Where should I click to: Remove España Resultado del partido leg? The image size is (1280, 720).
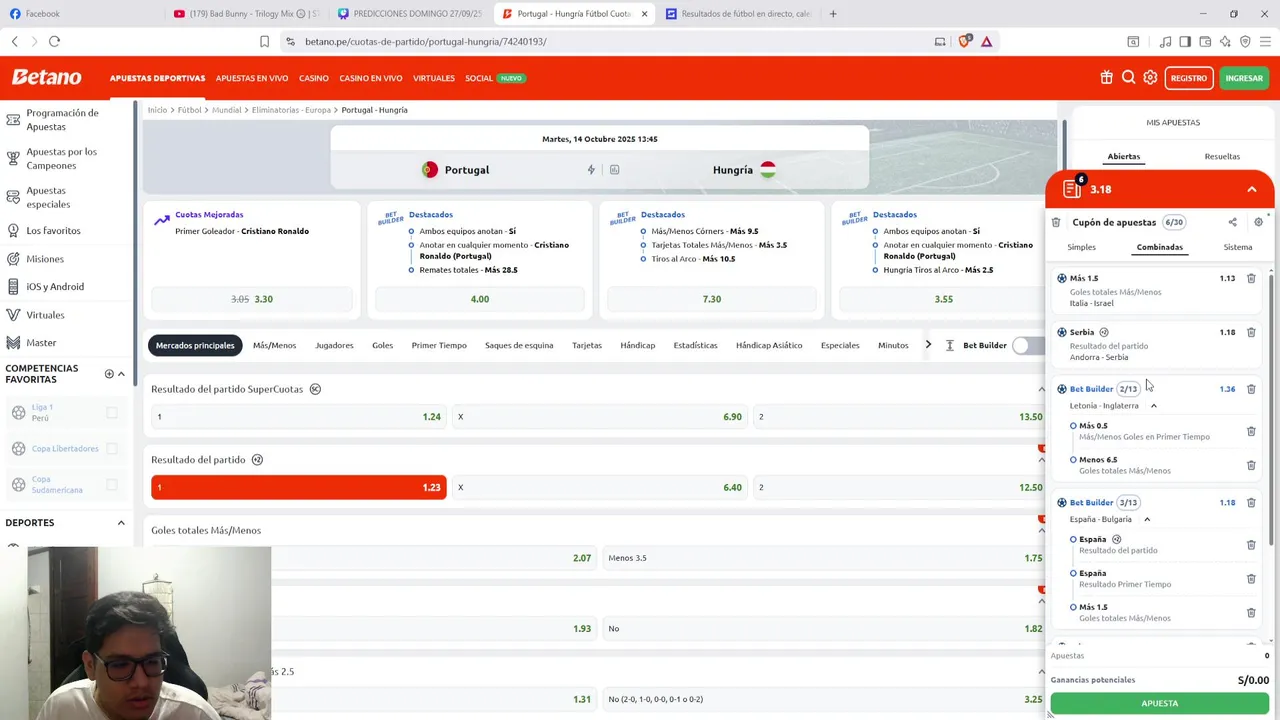click(x=1251, y=545)
